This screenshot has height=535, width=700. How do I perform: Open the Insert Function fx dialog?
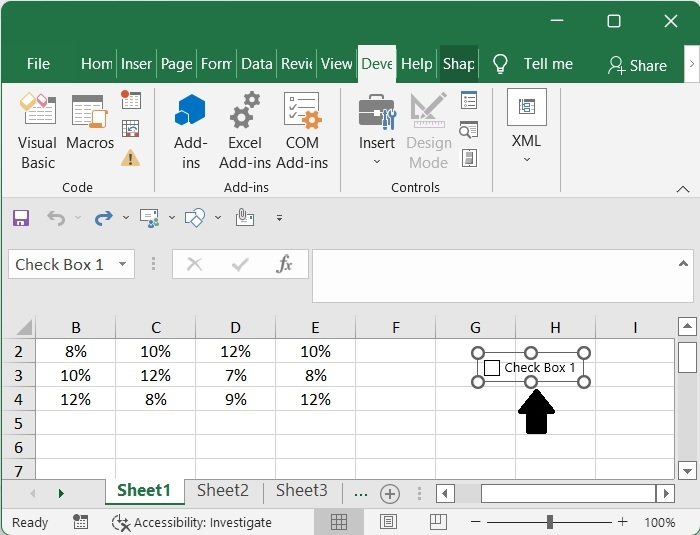(284, 264)
